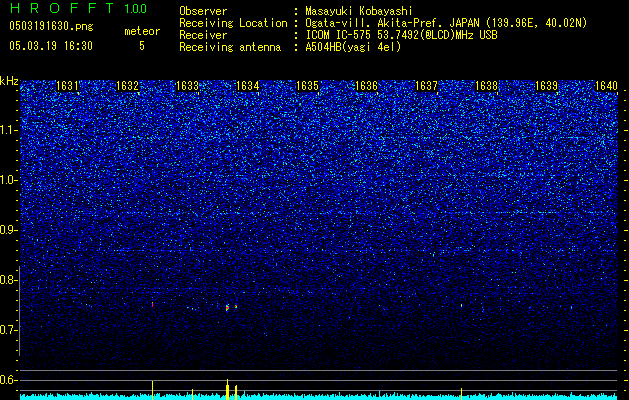Click the meteor count value 5
Viewport: 629px width, 400px height.
(142, 46)
